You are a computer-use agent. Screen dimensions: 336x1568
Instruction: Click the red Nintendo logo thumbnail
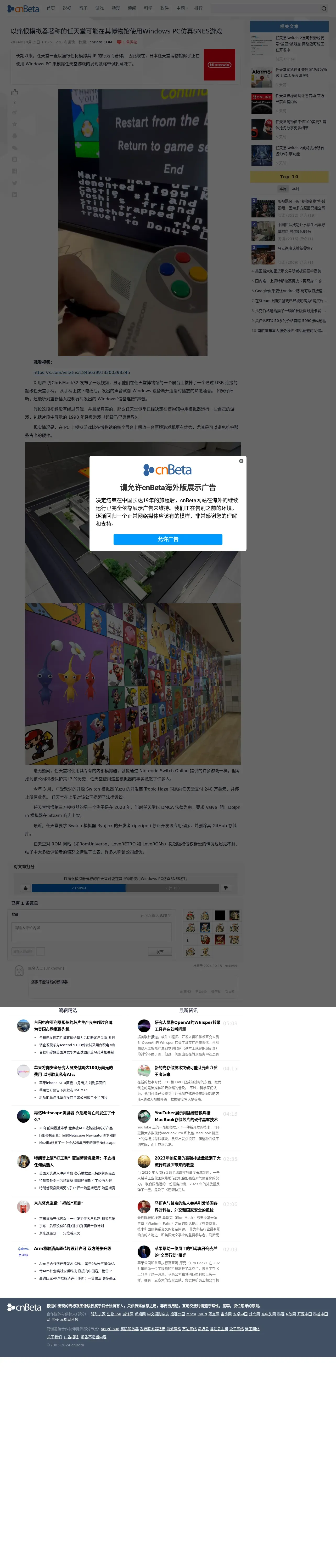(219, 65)
